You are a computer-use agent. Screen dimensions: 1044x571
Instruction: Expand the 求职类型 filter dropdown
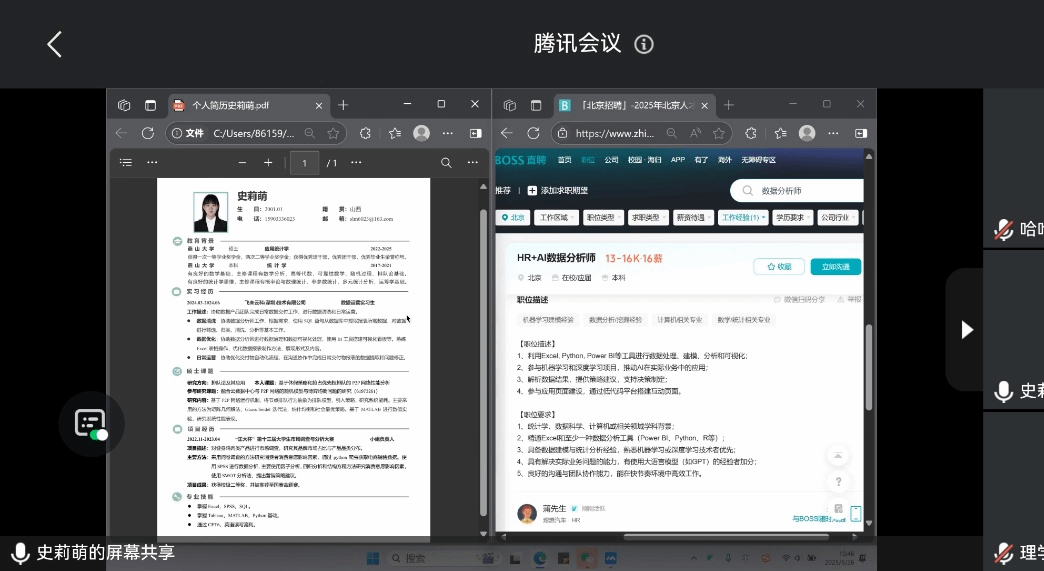point(648,218)
